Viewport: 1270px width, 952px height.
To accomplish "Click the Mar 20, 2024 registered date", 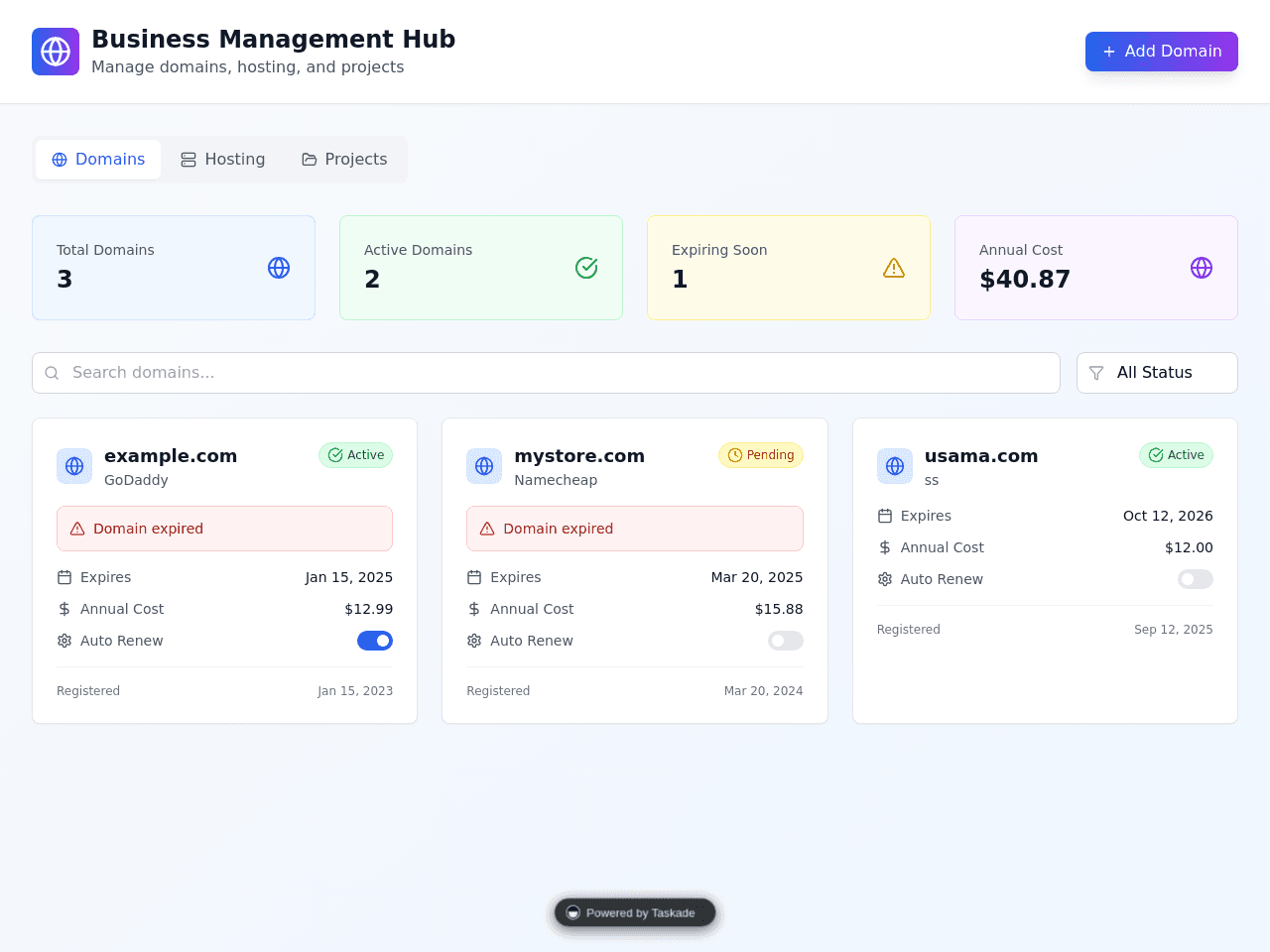I will pyautogui.click(x=763, y=691).
